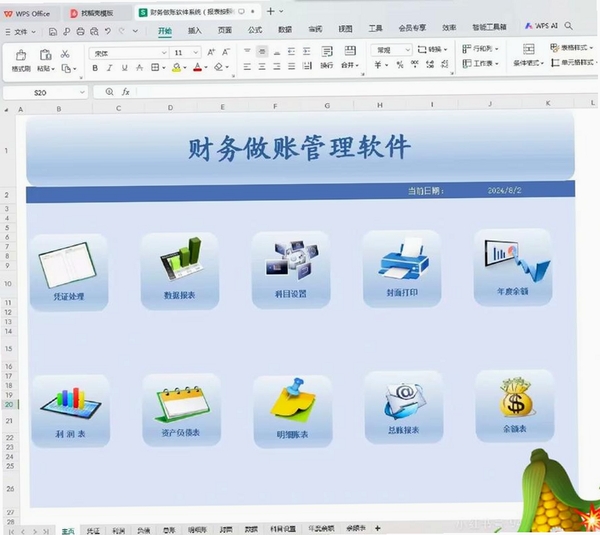The image size is (600, 535).
Task: Click the Print icon in quick toolbar
Action: (x=80, y=31)
